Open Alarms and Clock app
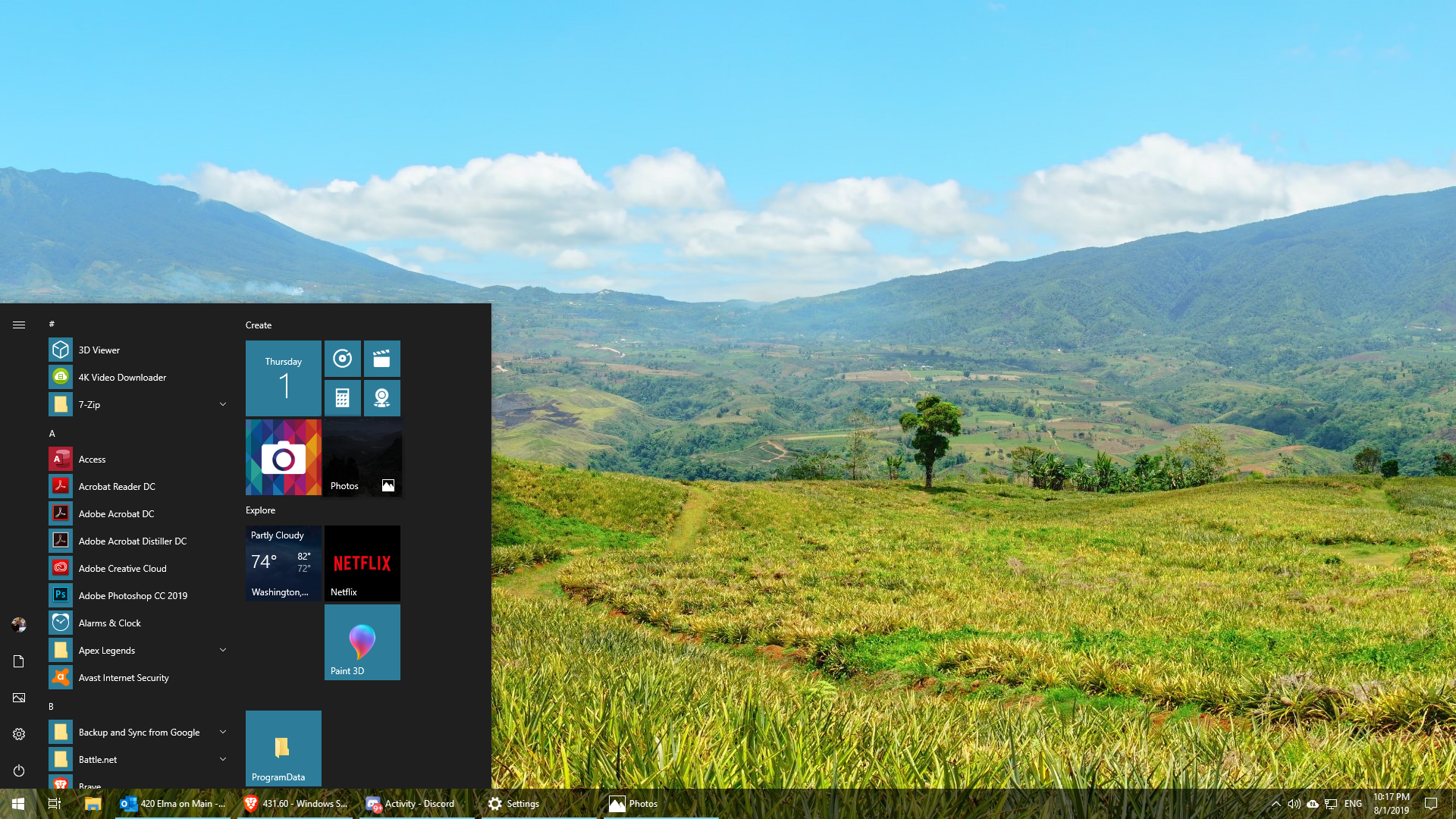 109,622
